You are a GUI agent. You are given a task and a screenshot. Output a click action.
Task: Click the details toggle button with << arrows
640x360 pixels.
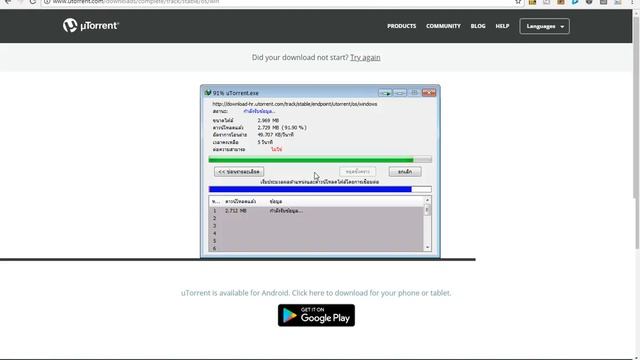click(239, 172)
